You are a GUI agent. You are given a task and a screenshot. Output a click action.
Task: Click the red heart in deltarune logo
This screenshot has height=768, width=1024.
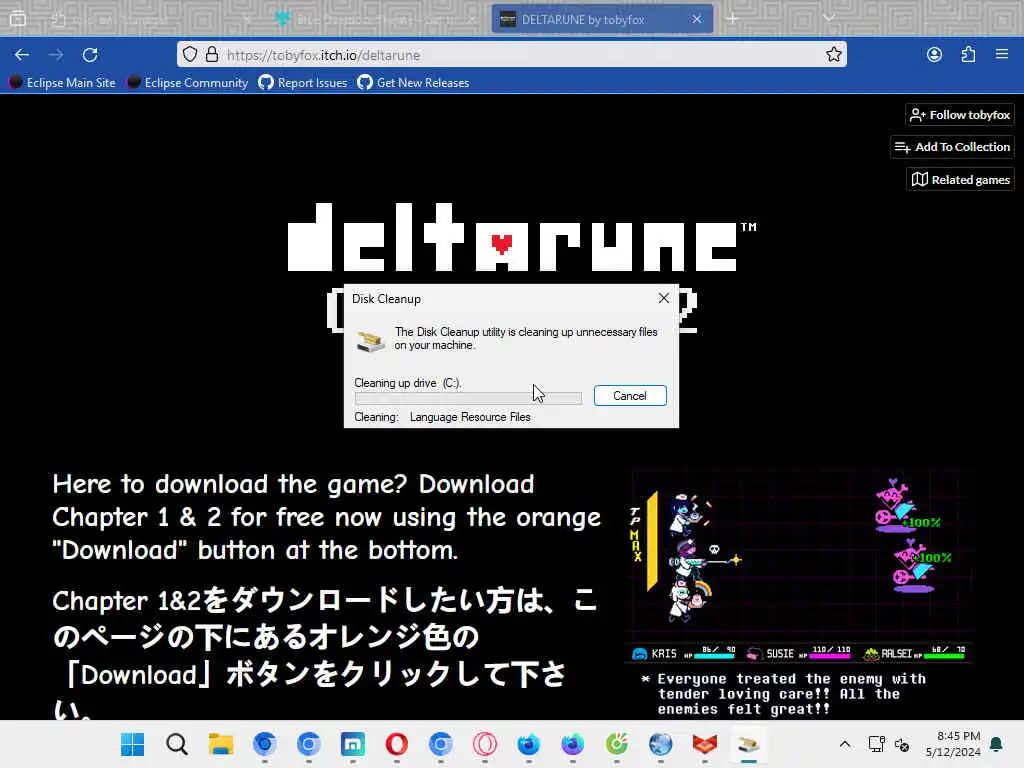[502, 244]
